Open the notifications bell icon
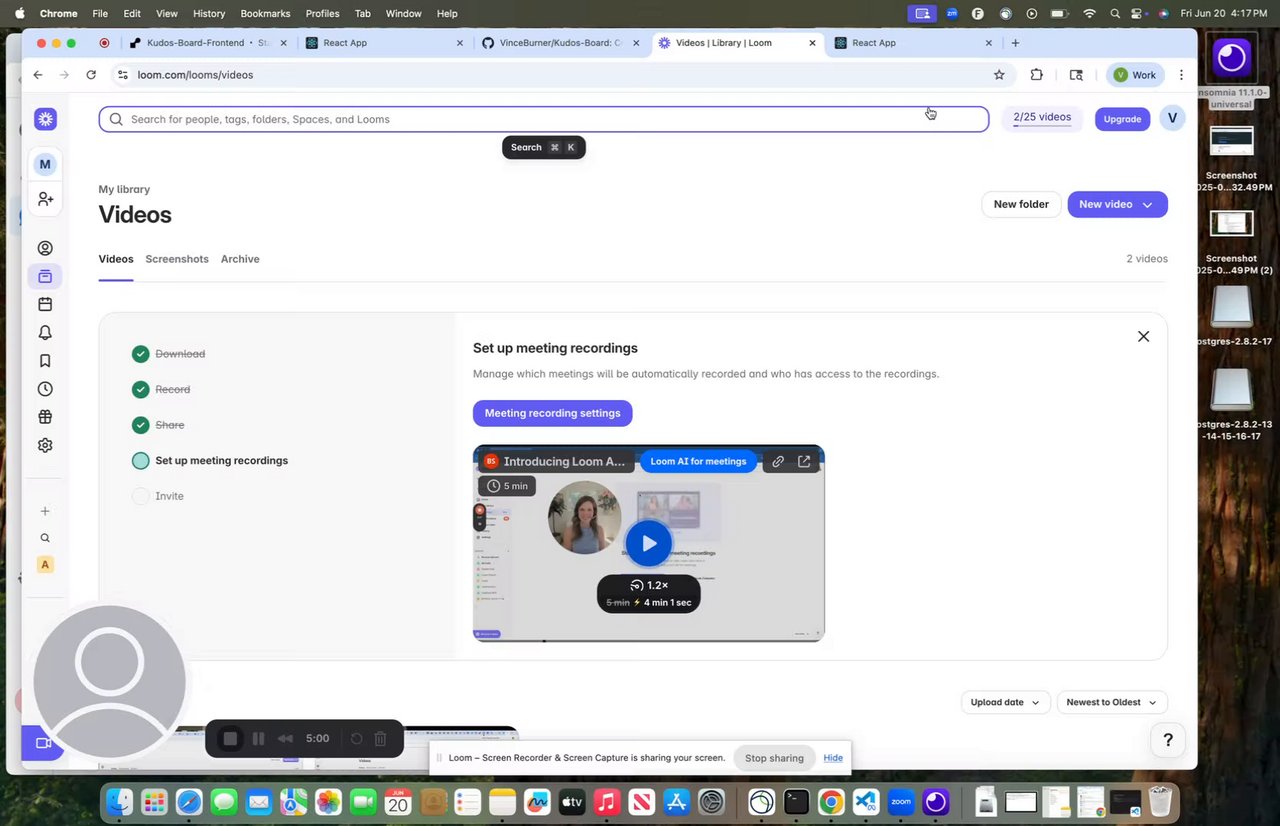The image size is (1280, 826). (45, 332)
